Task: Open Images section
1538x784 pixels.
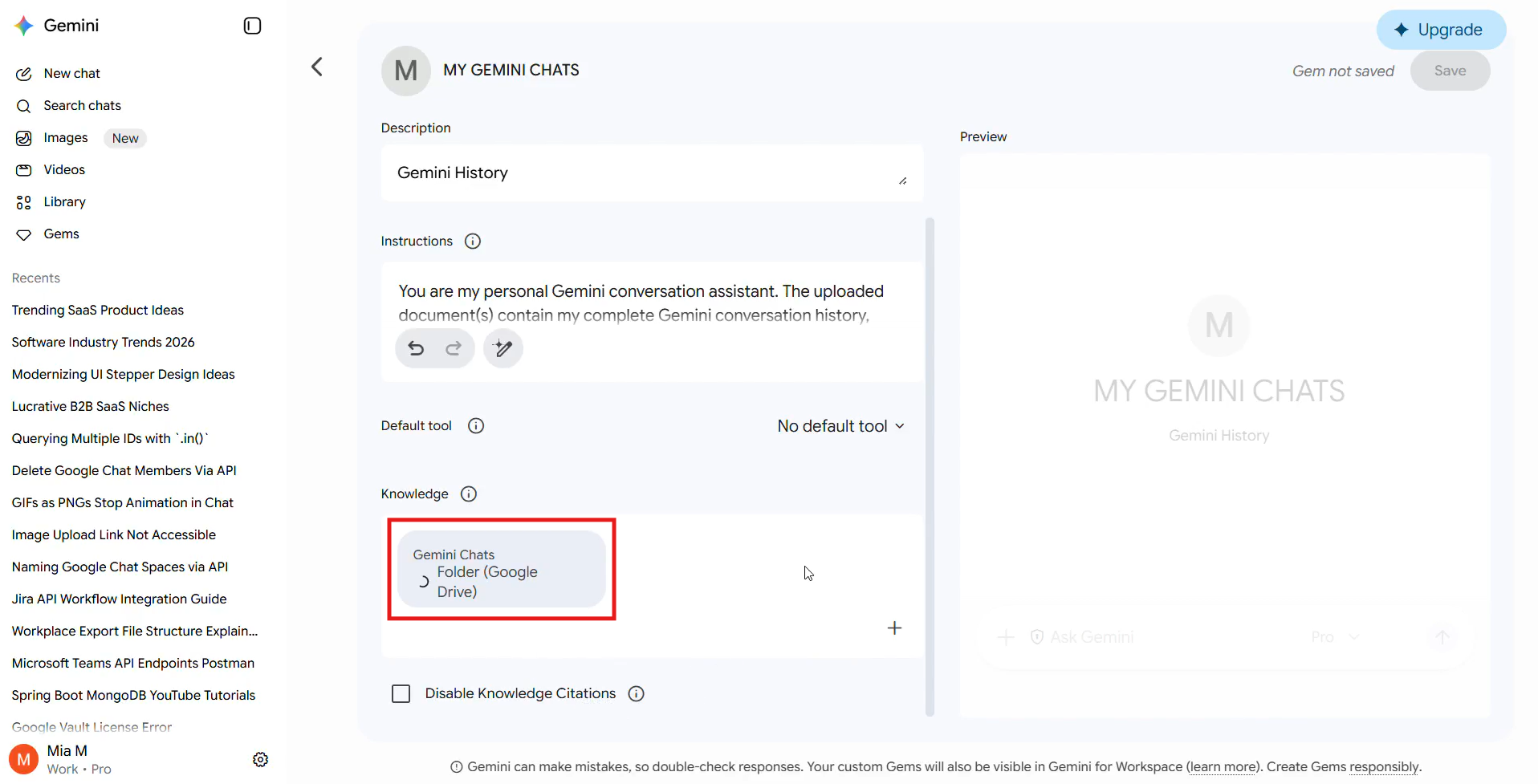Action: (66, 138)
